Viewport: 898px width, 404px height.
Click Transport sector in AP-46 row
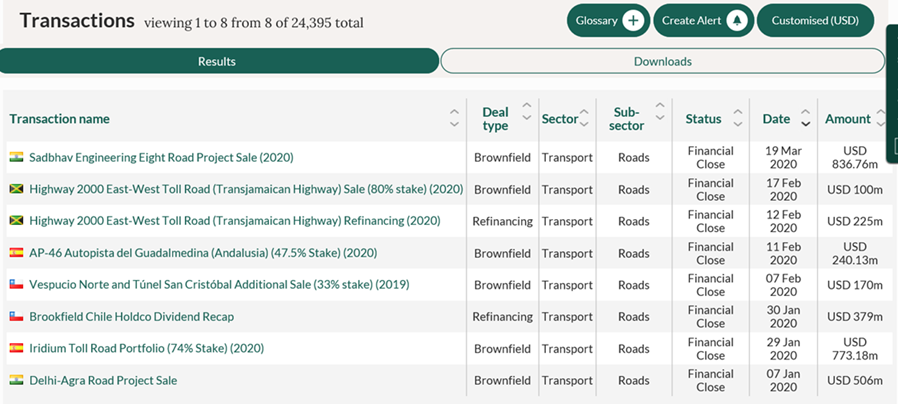tap(567, 253)
